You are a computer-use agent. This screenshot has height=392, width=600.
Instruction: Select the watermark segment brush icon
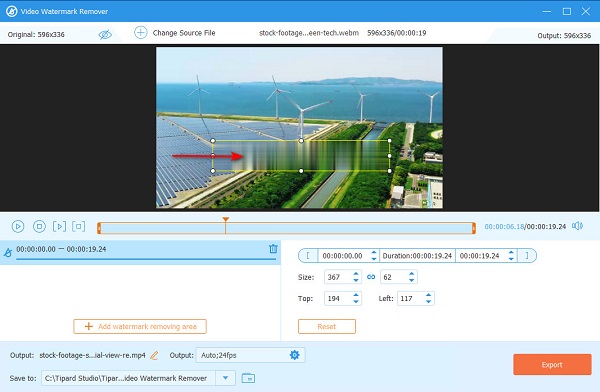pos(8,252)
